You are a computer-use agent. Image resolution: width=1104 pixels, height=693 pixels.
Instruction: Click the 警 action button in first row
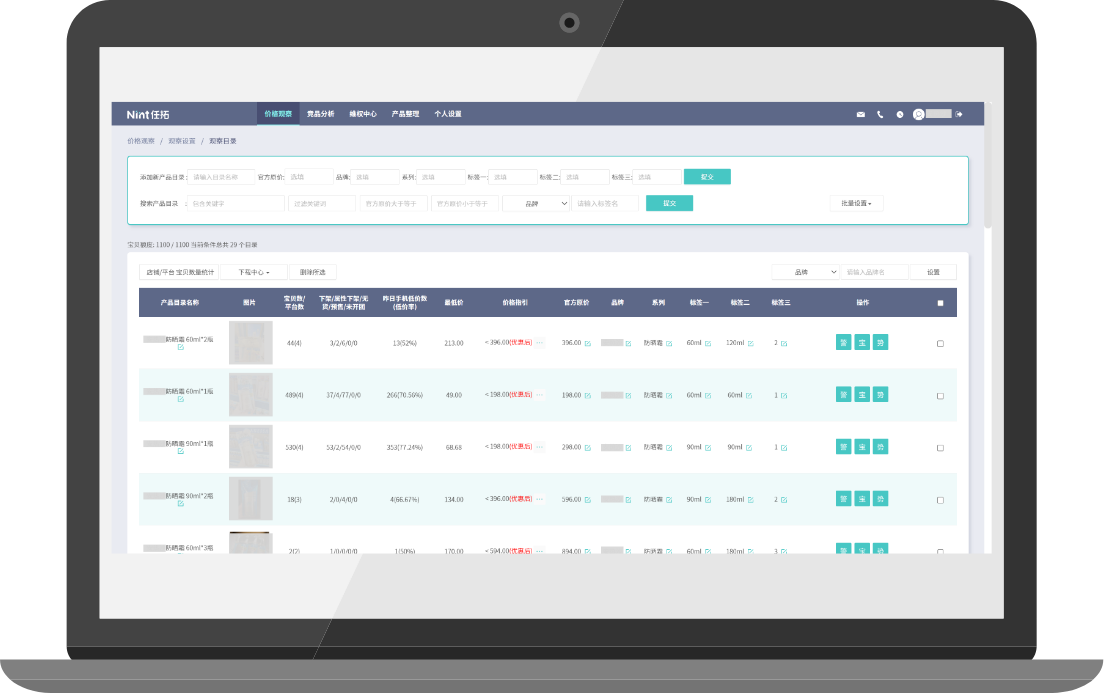point(843,342)
